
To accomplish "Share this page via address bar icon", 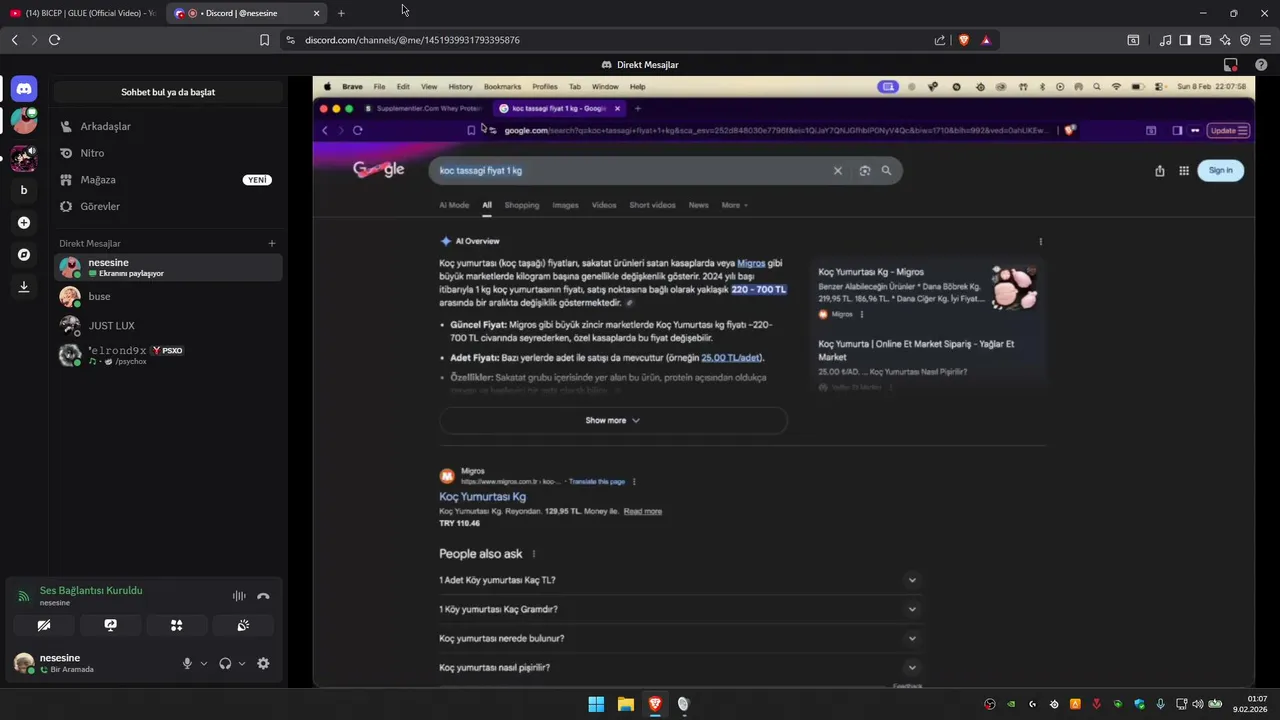I will pos(940,40).
